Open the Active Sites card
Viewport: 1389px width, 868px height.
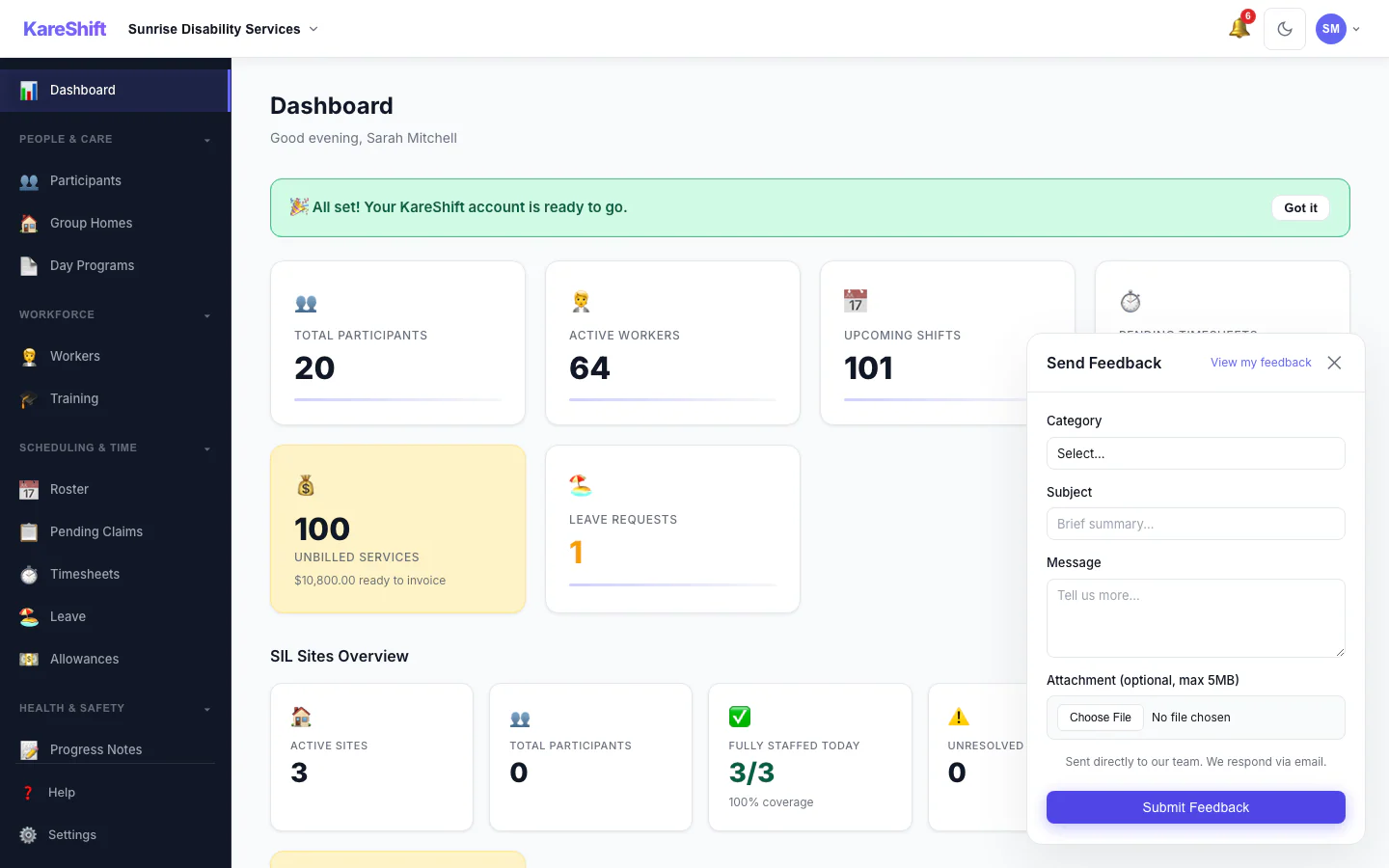371,757
